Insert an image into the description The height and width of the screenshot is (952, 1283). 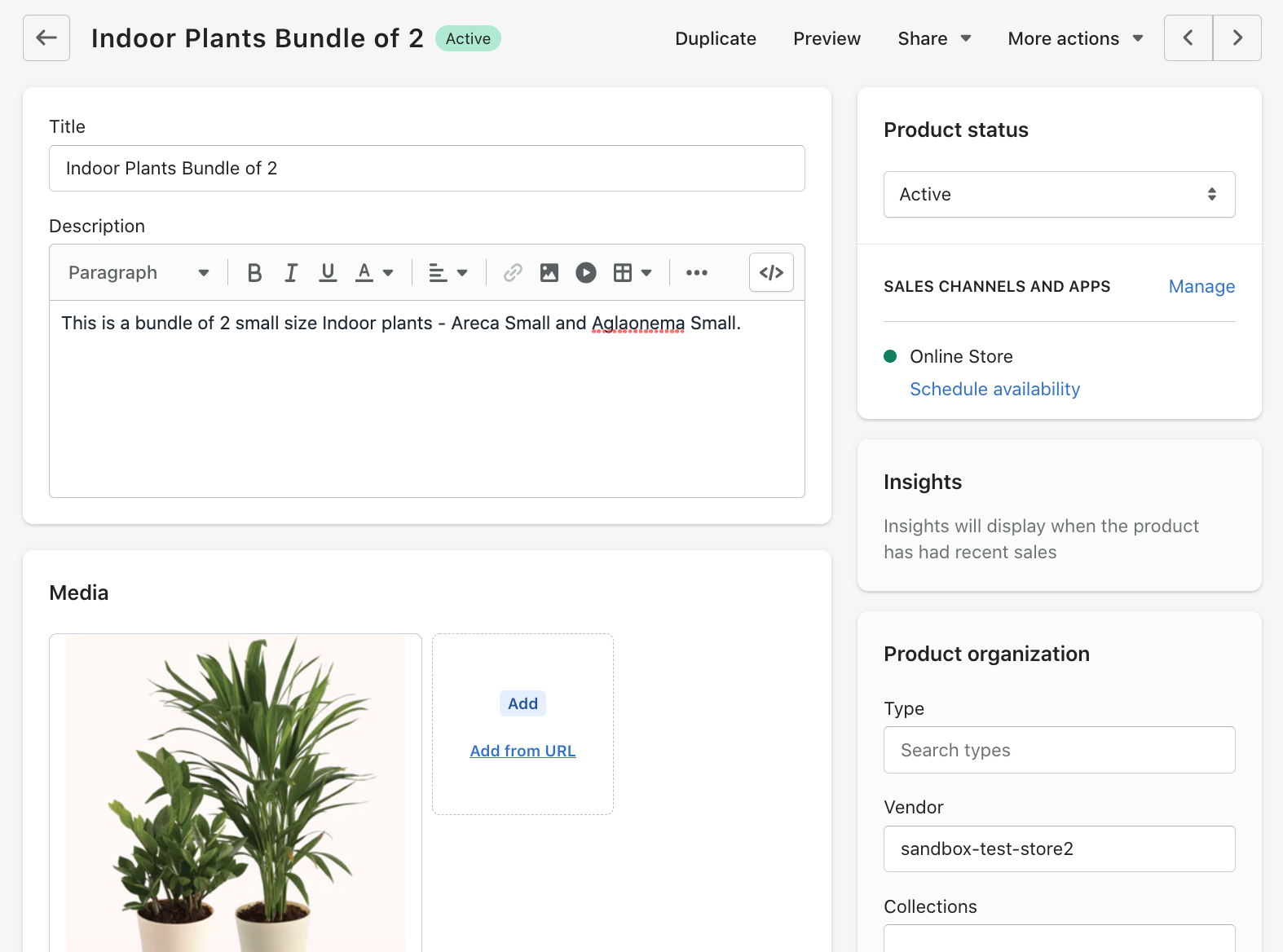(x=549, y=273)
